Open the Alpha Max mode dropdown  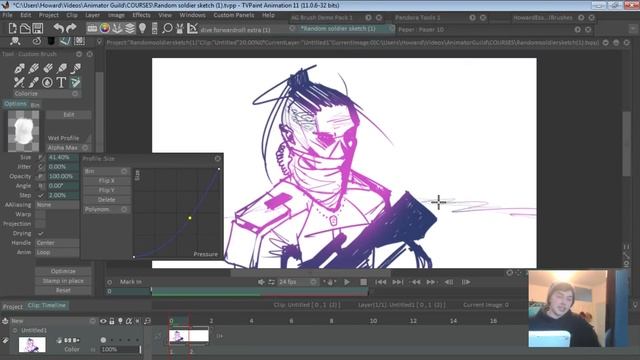68,148
